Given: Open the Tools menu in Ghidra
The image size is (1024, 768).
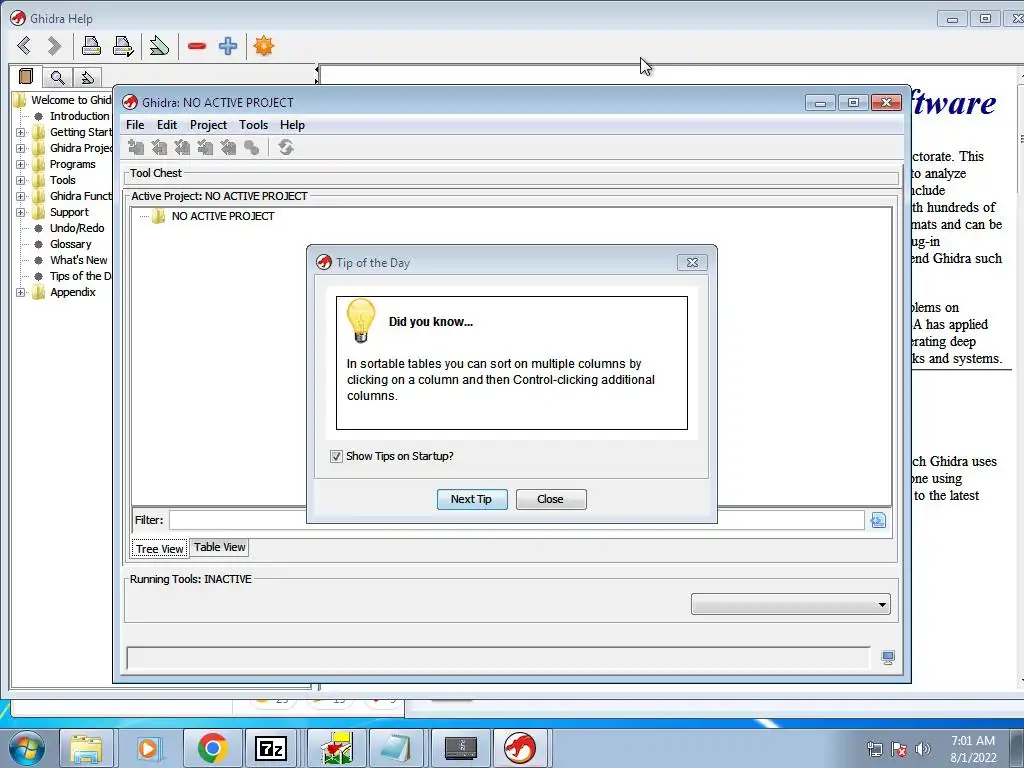Looking at the screenshot, I should point(253,125).
